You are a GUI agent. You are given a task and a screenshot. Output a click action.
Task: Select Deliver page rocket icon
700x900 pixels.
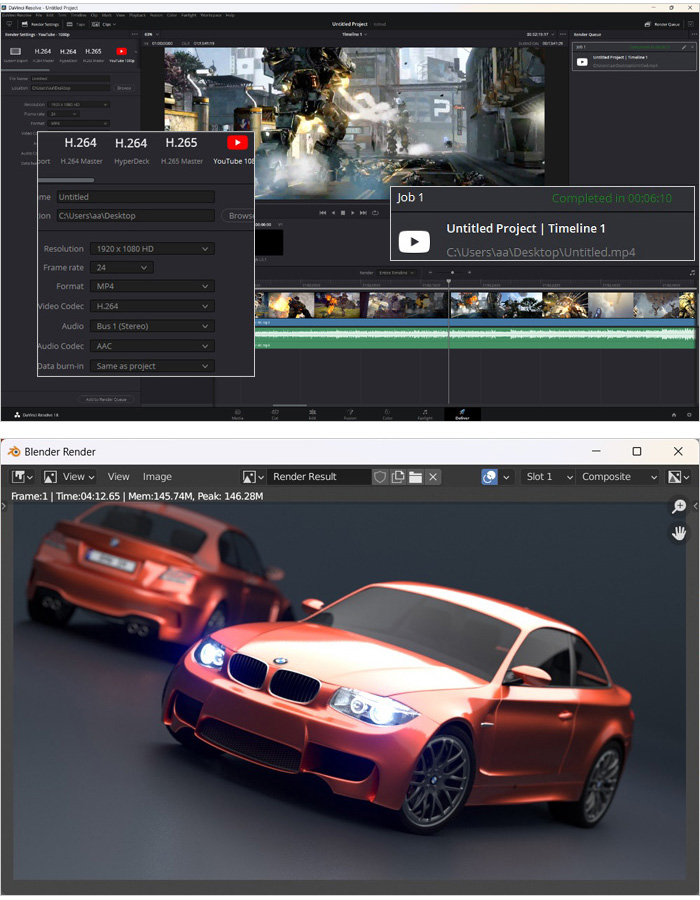(x=462, y=414)
